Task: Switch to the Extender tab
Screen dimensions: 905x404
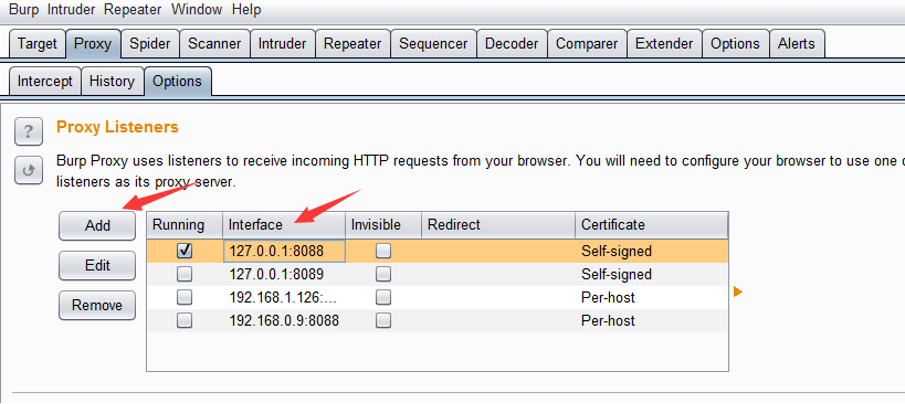Action: tap(664, 44)
